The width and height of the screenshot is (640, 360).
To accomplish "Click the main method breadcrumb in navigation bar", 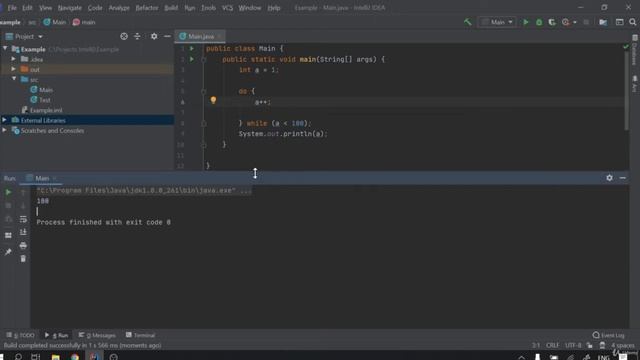I will click(x=84, y=22).
